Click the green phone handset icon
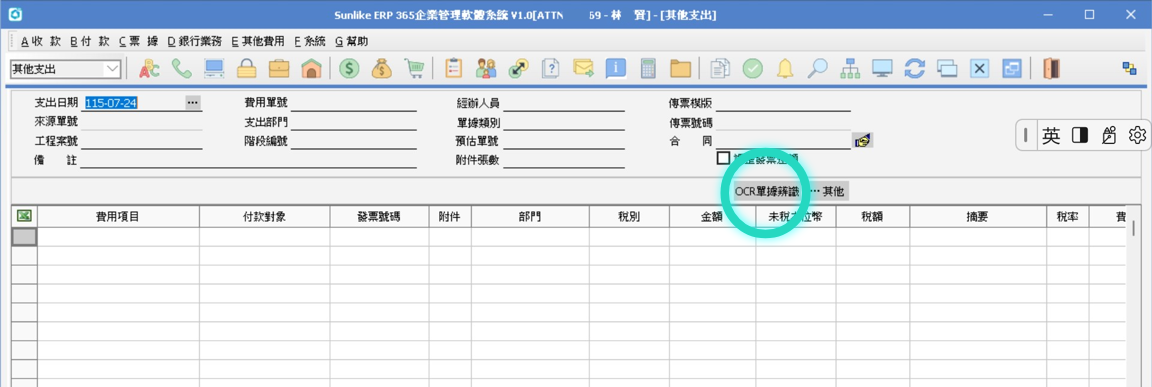Image resolution: width=1152 pixels, height=387 pixels. click(x=181, y=68)
